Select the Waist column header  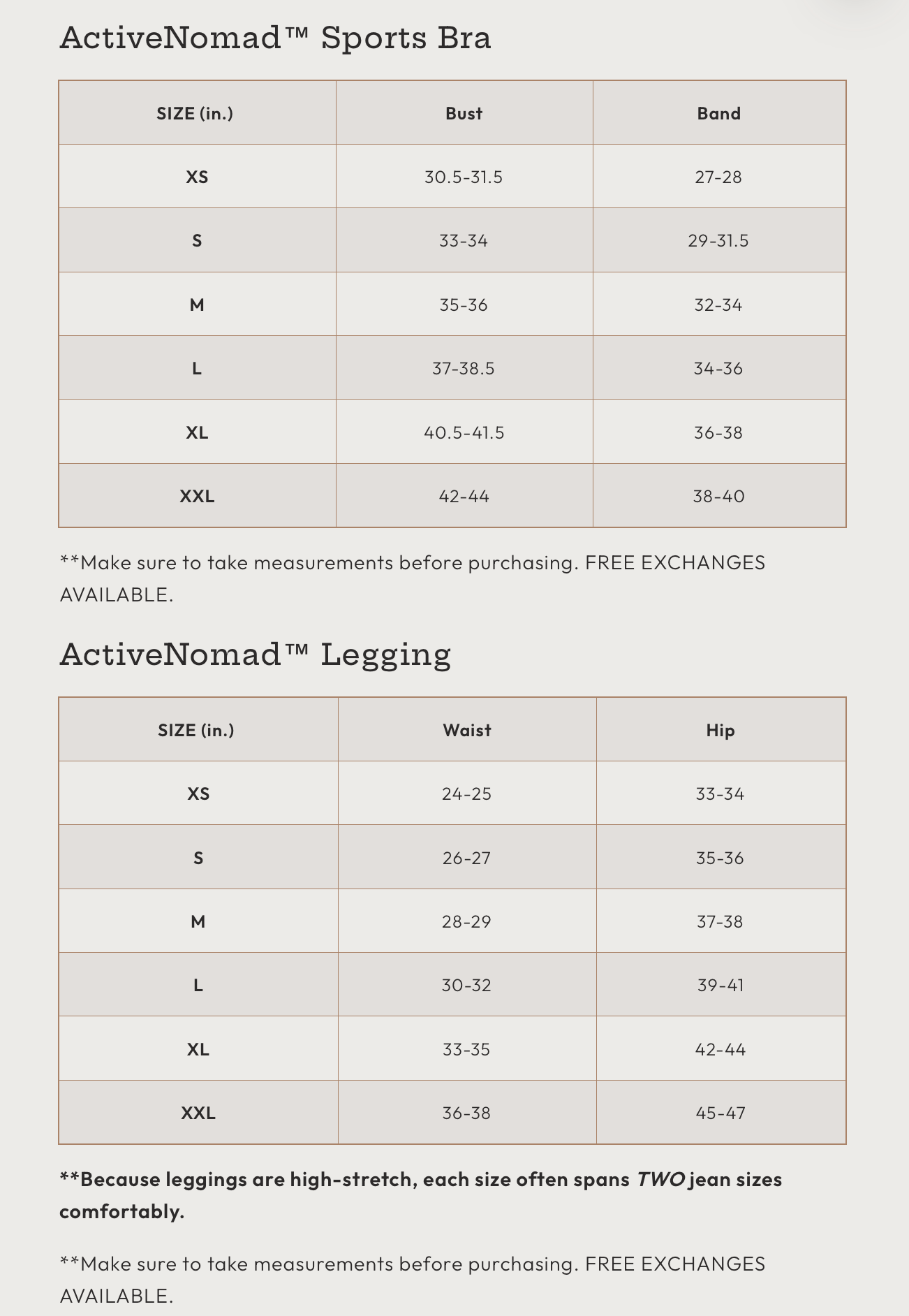[466, 730]
